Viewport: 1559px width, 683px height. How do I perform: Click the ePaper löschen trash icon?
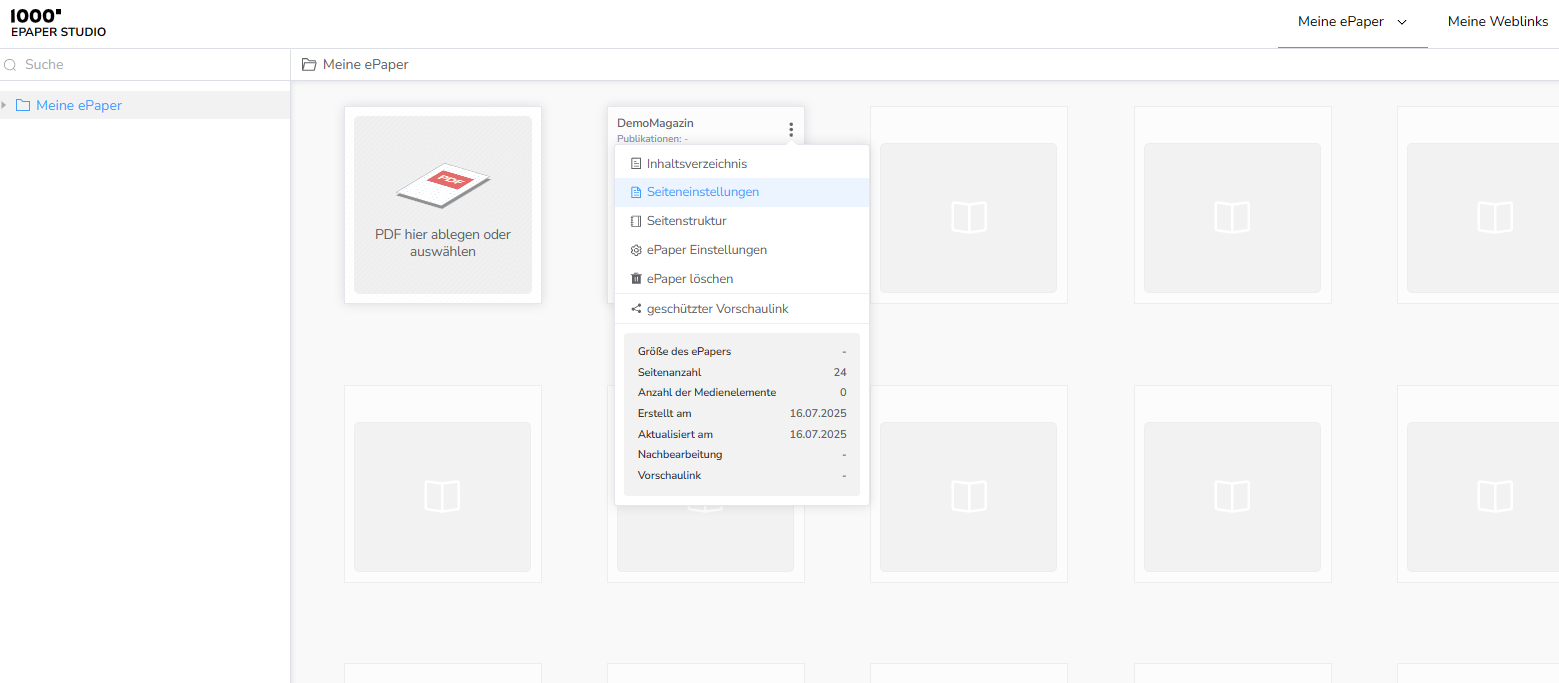pyautogui.click(x=636, y=279)
